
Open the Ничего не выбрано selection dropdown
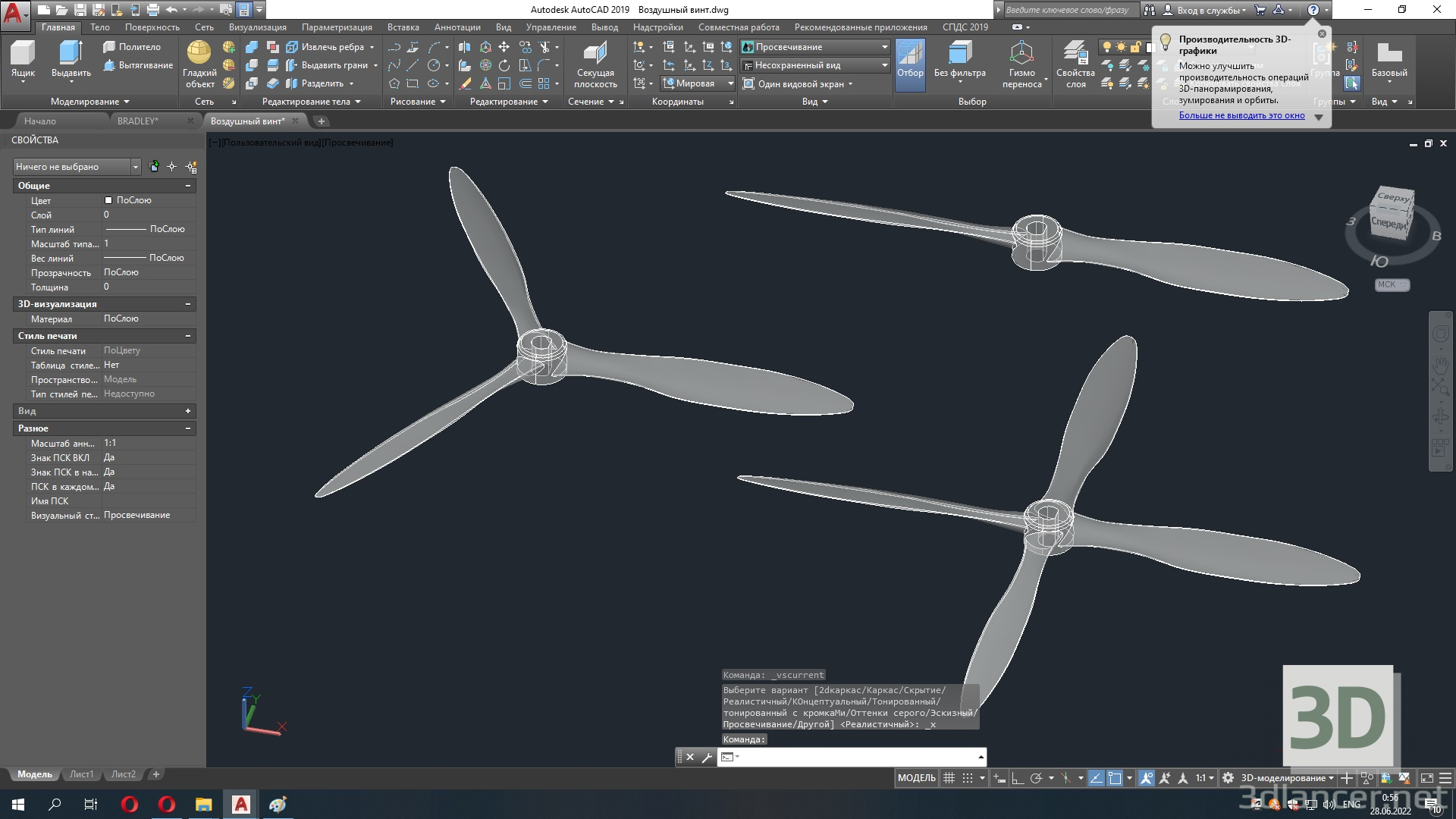point(77,167)
